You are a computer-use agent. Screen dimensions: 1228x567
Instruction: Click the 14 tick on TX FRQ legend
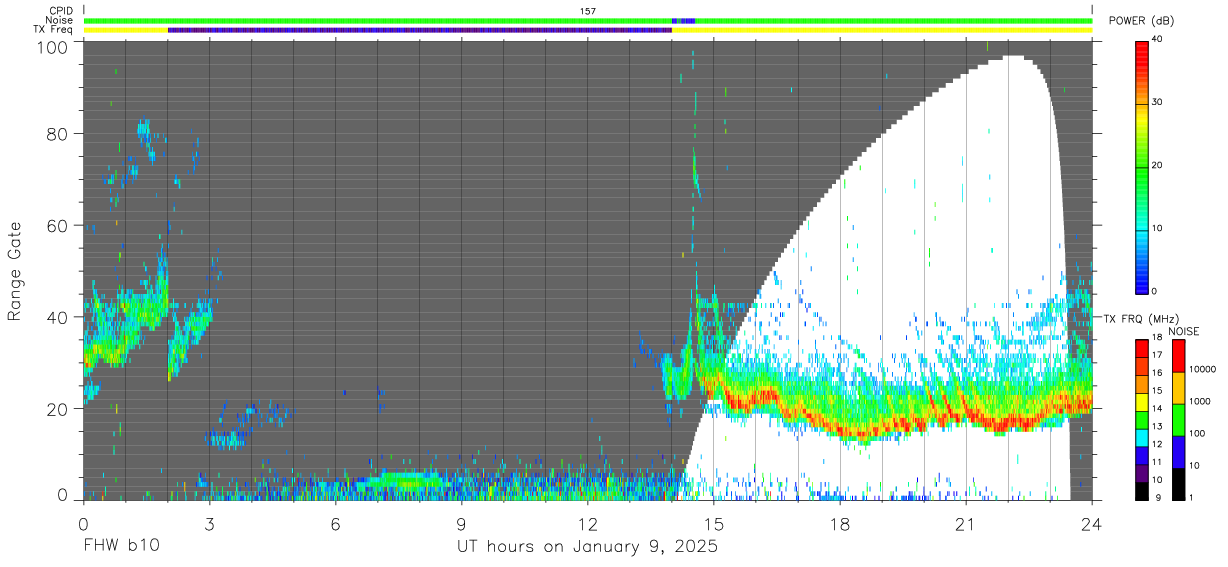click(1156, 408)
